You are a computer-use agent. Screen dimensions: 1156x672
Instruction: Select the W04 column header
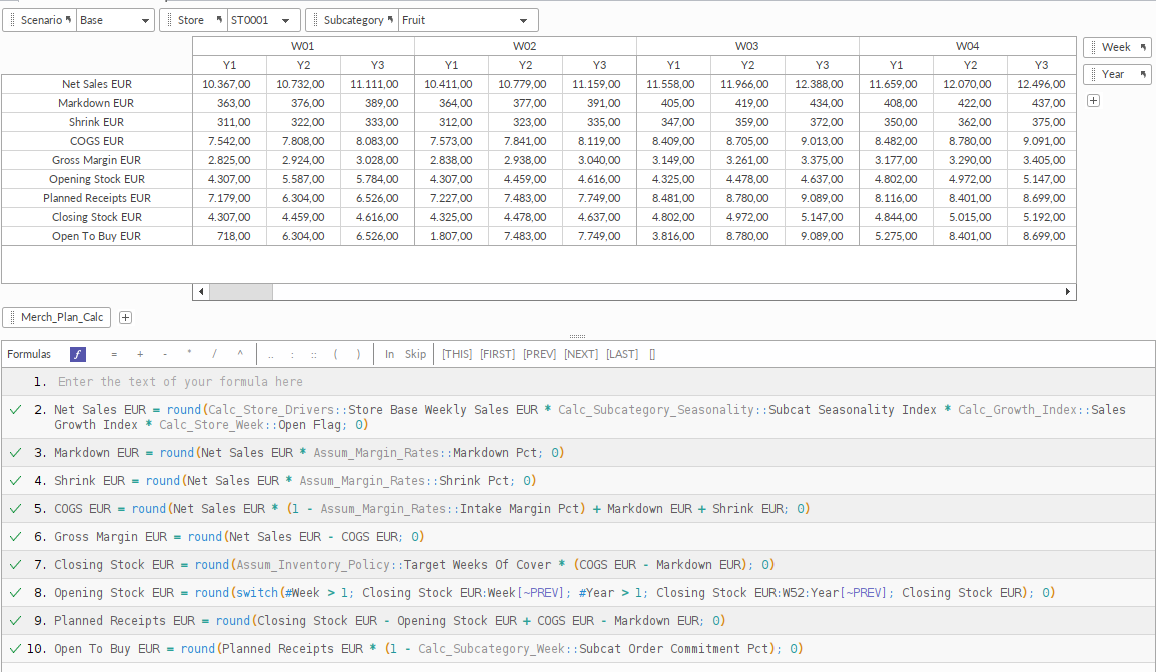[x=967, y=46]
